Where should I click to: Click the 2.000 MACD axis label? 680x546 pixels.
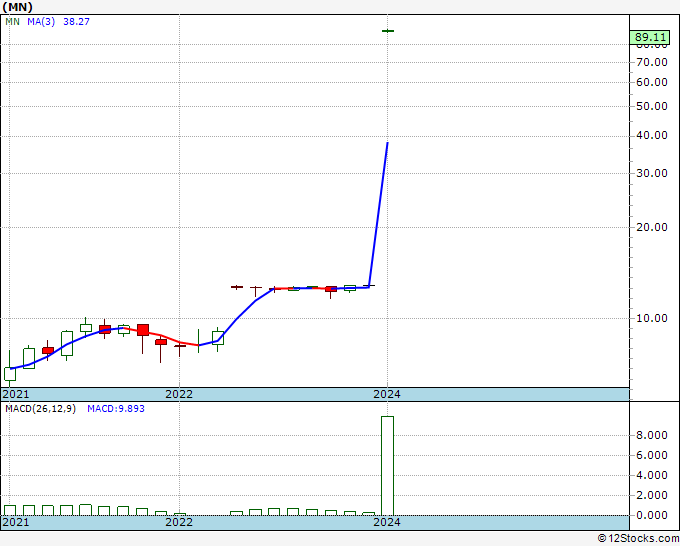pyautogui.click(x=651, y=495)
